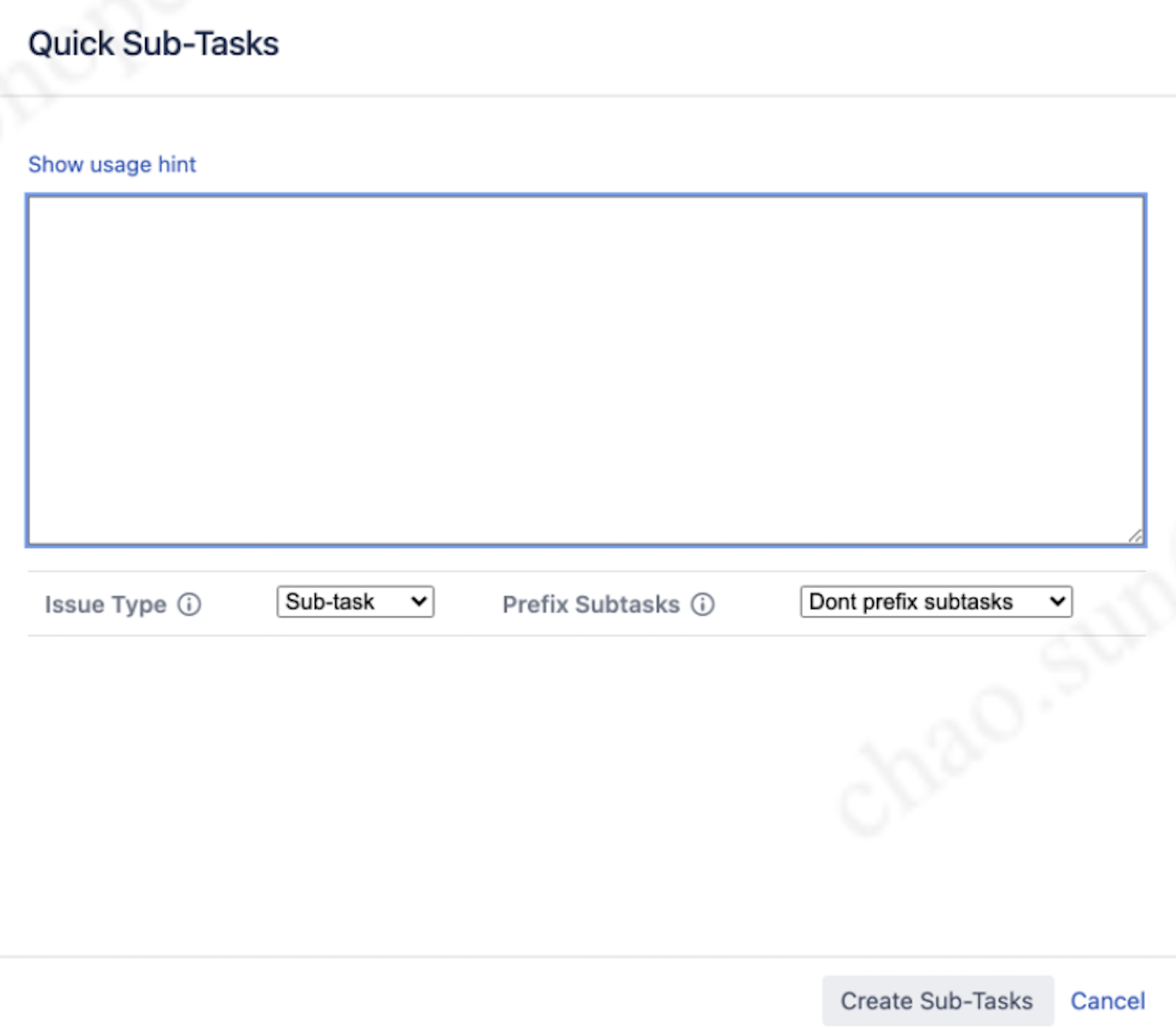The height and width of the screenshot is (1028, 1176).
Task: Click the Prefix Subtasks info icon
Action: click(x=702, y=605)
